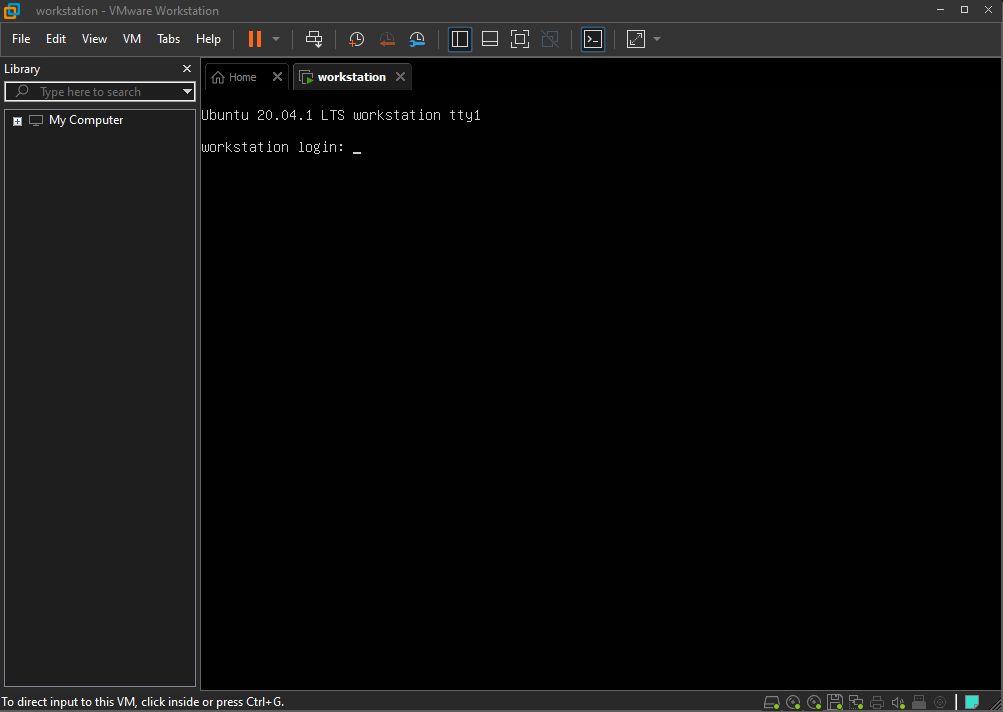Click the Library panel title
Image resolution: width=1003 pixels, height=712 pixels.
point(22,69)
